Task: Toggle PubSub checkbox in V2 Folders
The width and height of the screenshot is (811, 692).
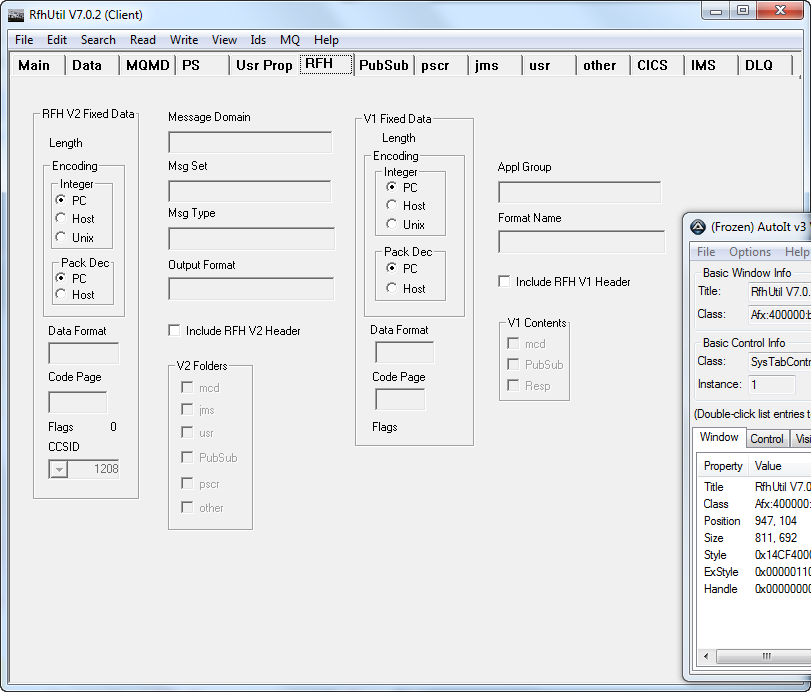Action: click(187, 457)
